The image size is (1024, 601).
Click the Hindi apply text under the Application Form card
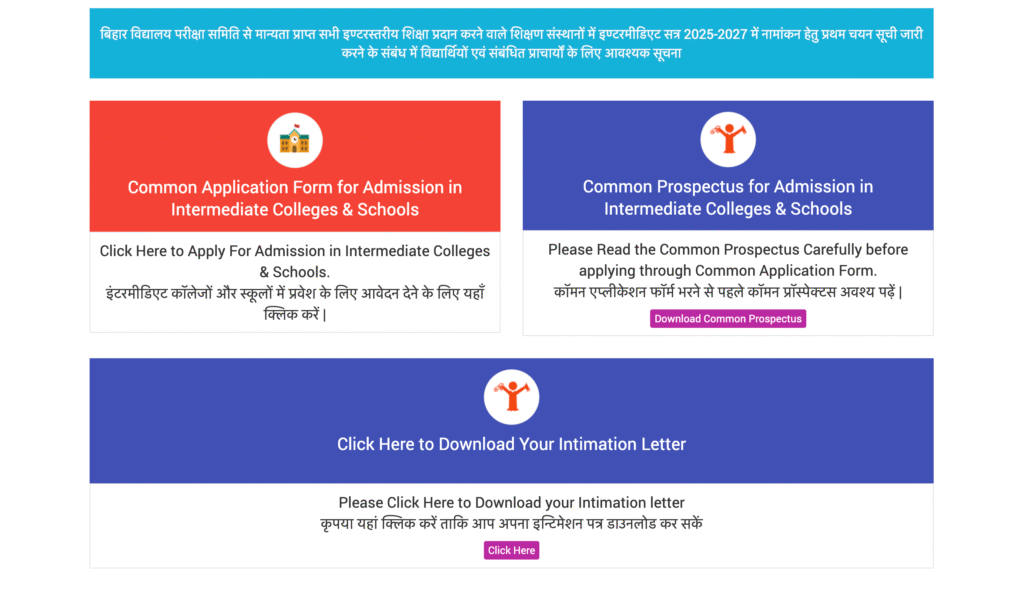tap(295, 303)
